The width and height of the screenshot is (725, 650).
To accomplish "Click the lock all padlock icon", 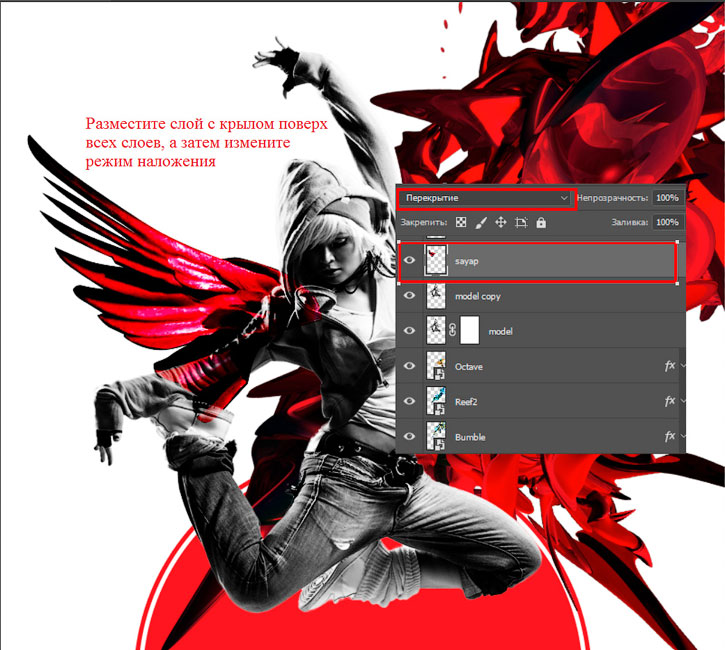I will pos(541,223).
